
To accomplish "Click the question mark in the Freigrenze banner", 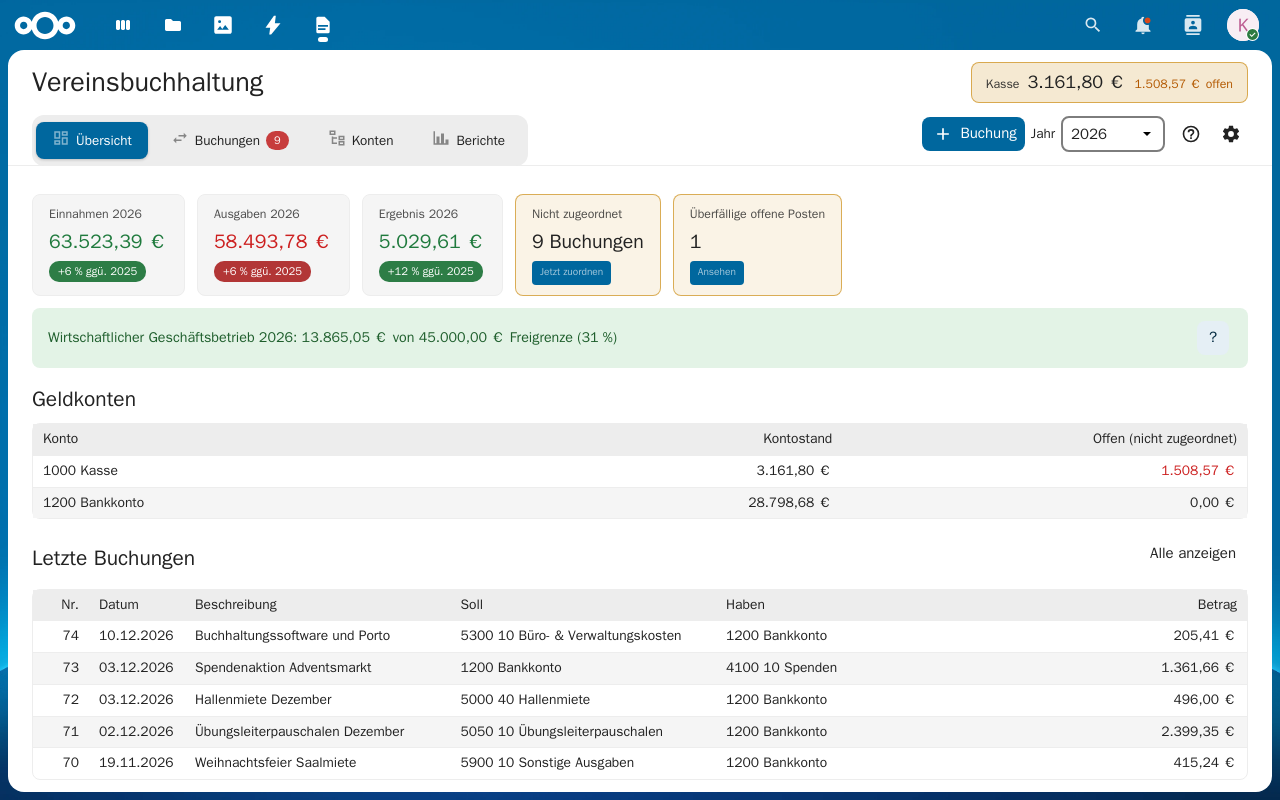I will tap(1213, 338).
